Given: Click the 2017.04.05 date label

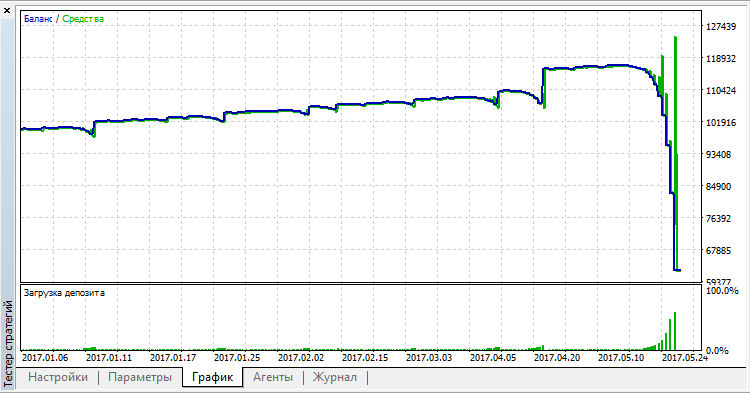Looking at the screenshot, I should point(493,358).
